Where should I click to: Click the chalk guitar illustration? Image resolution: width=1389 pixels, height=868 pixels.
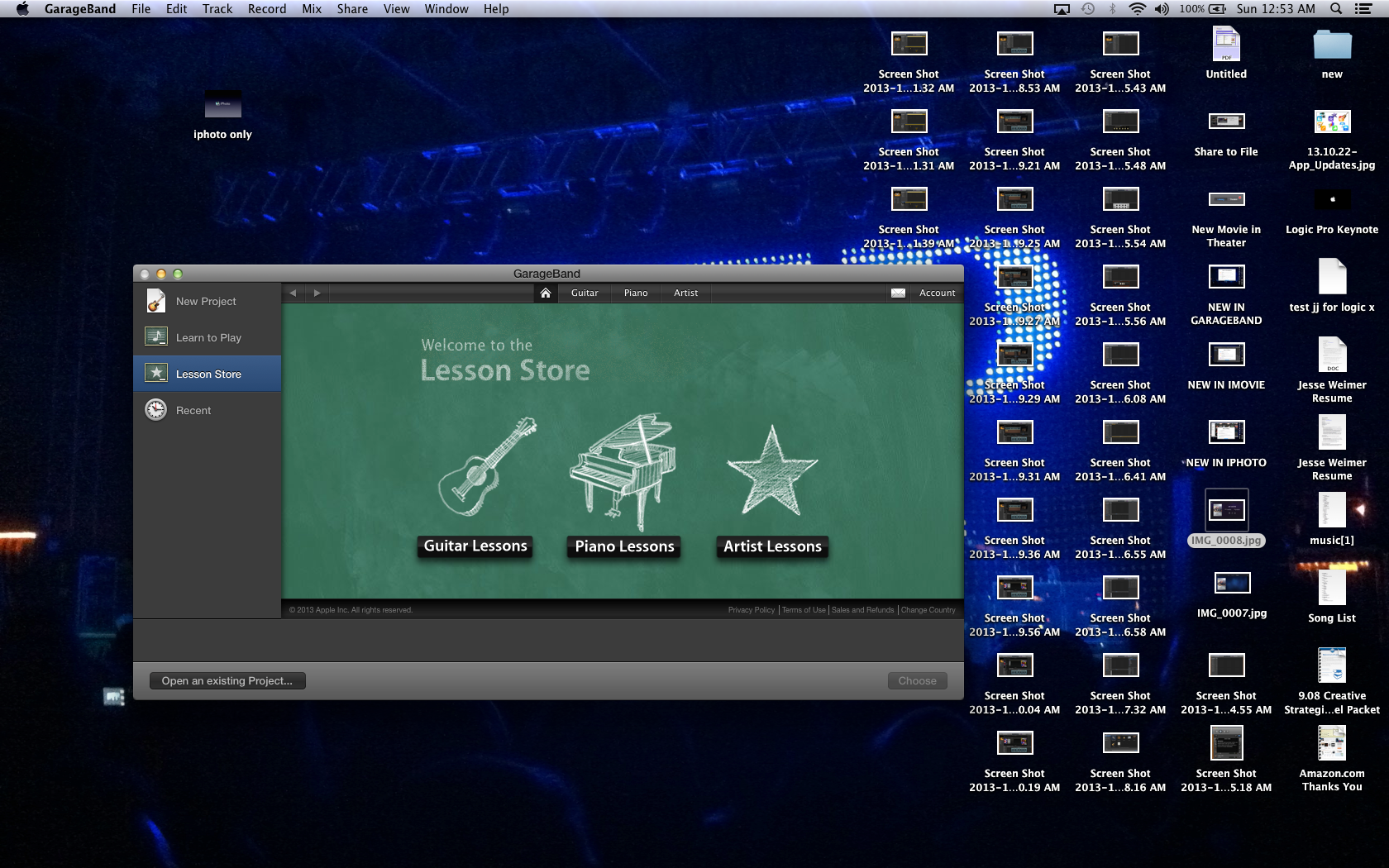click(x=486, y=467)
